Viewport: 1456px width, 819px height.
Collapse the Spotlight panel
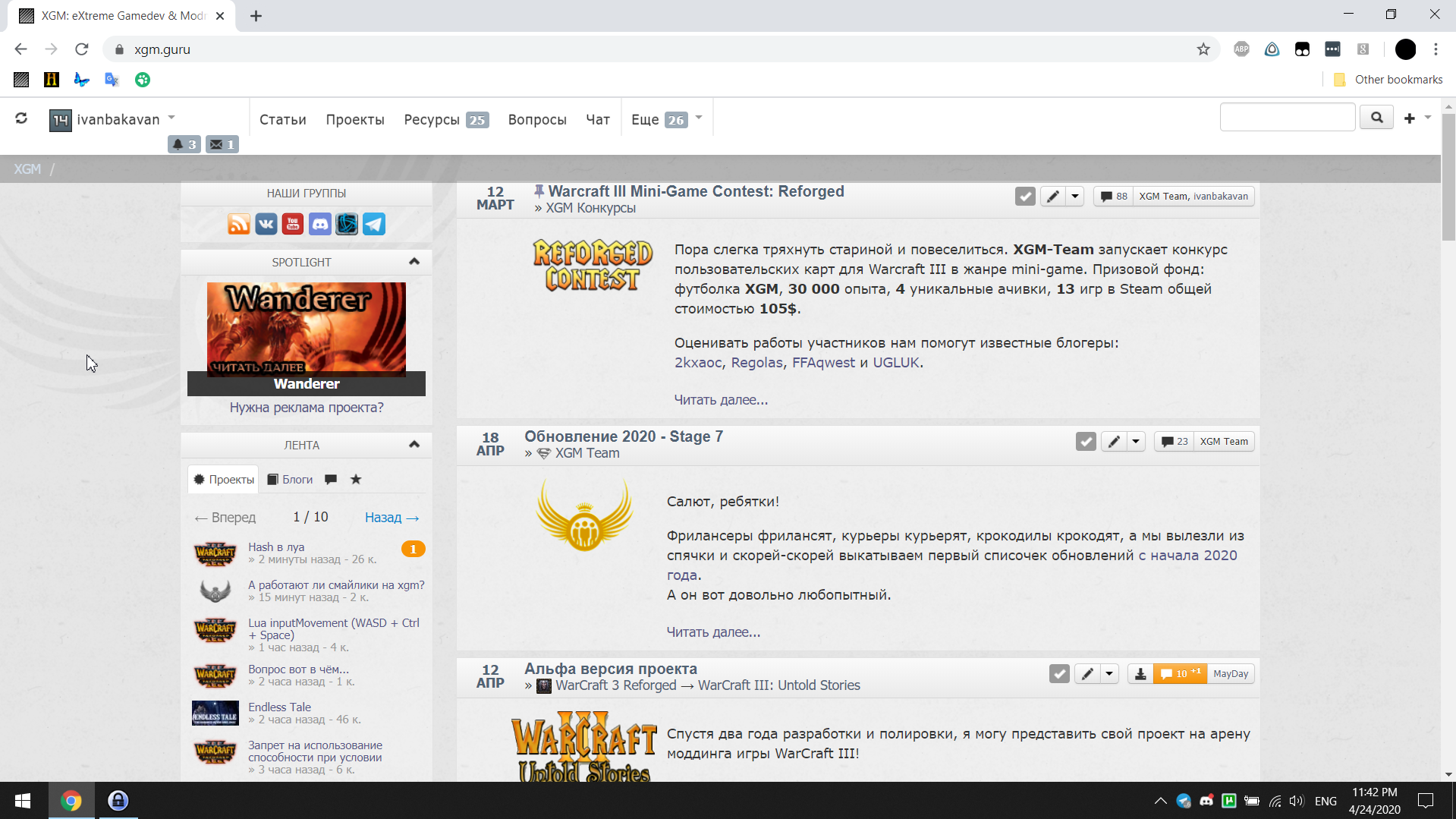pyautogui.click(x=414, y=262)
